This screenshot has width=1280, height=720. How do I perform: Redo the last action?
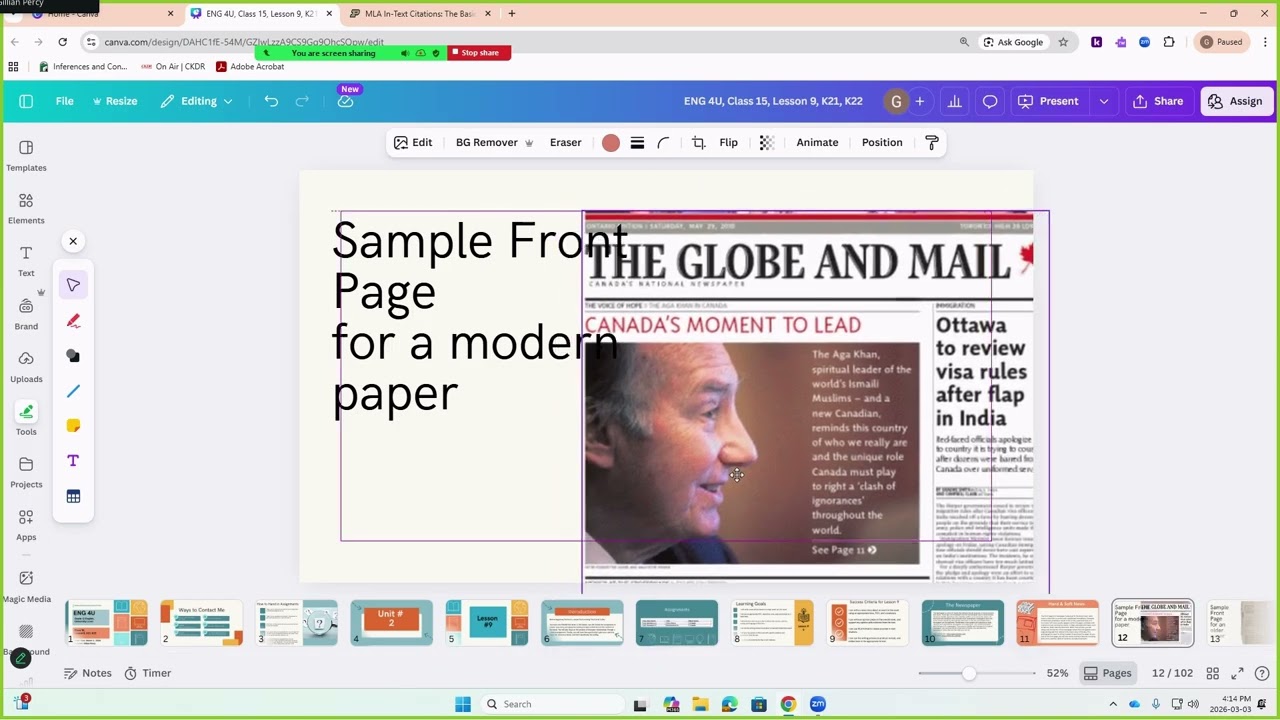tap(302, 101)
